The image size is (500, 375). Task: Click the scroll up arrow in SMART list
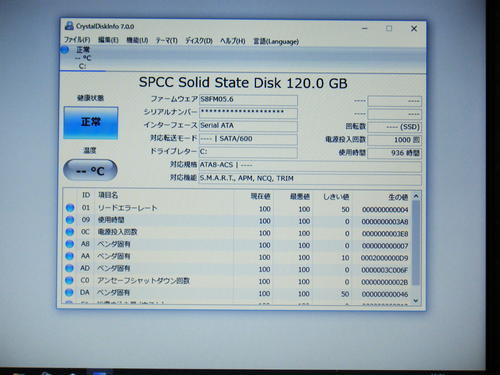click(x=416, y=196)
